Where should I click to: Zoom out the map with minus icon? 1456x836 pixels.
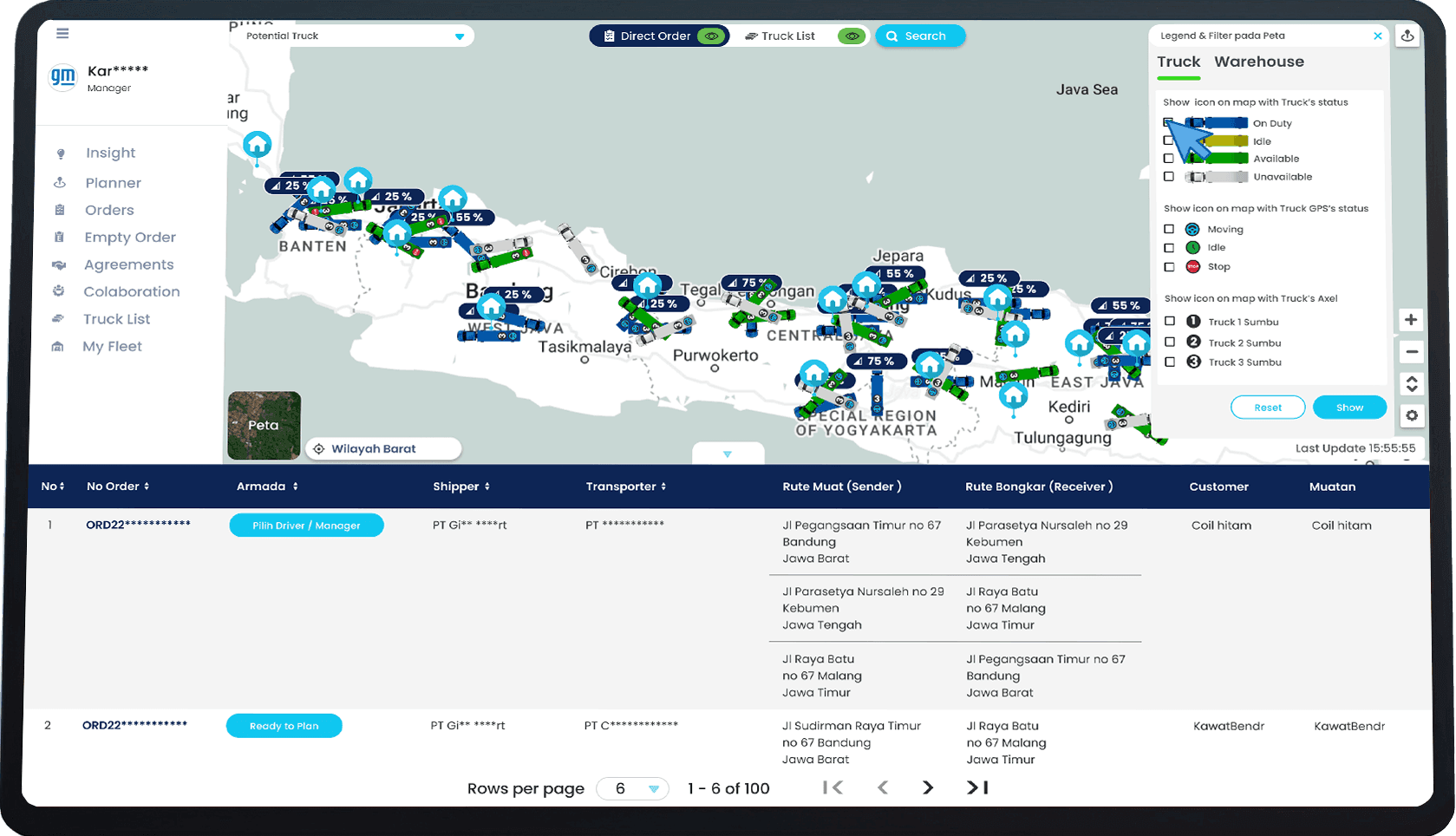click(1411, 351)
